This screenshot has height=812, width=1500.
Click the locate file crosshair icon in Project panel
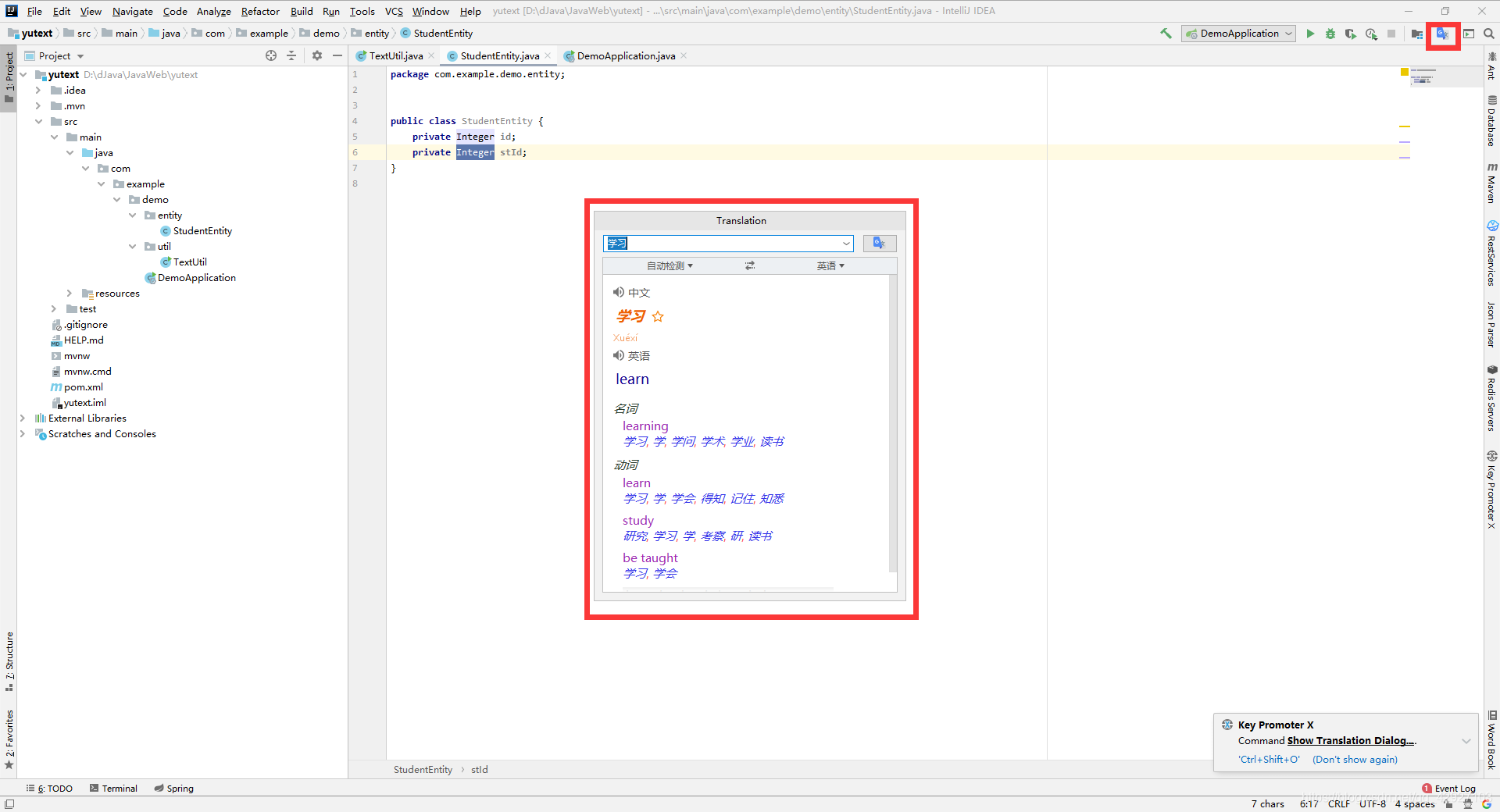(x=271, y=55)
